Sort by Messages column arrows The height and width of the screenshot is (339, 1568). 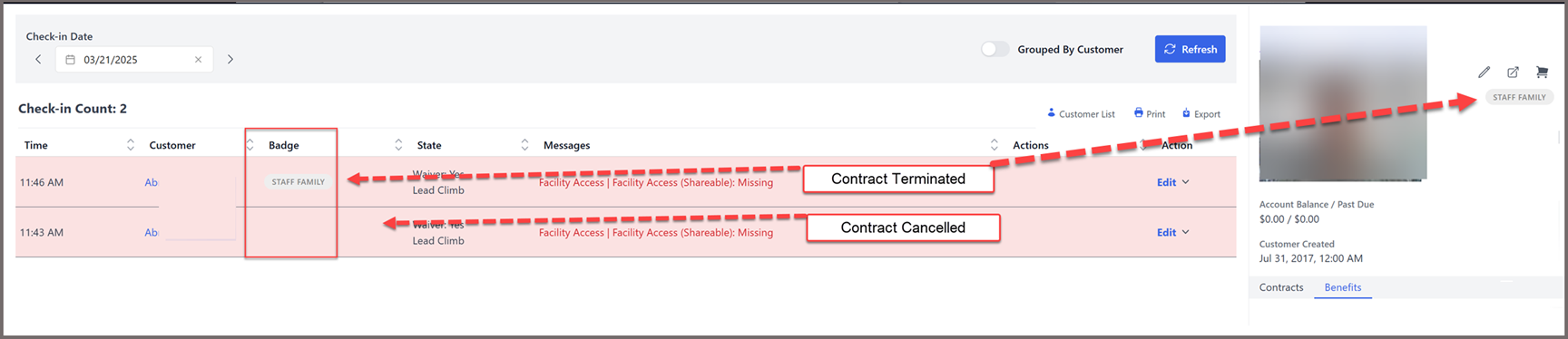pyautogui.click(x=994, y=145)
